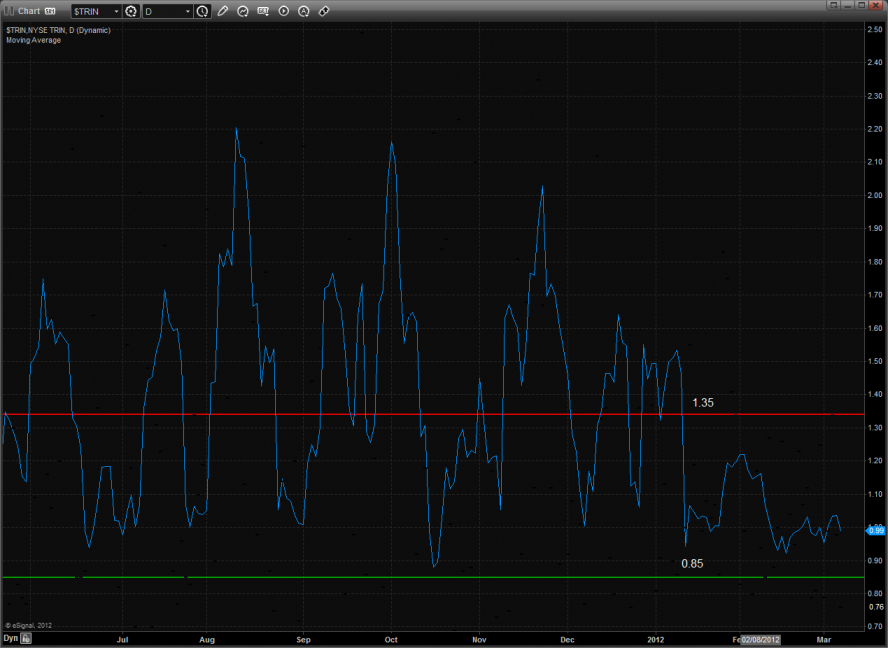The height and width of the screenshot is (648, 888).
Task: Open the chart templates toolbar icon
Action: (264, 11)
